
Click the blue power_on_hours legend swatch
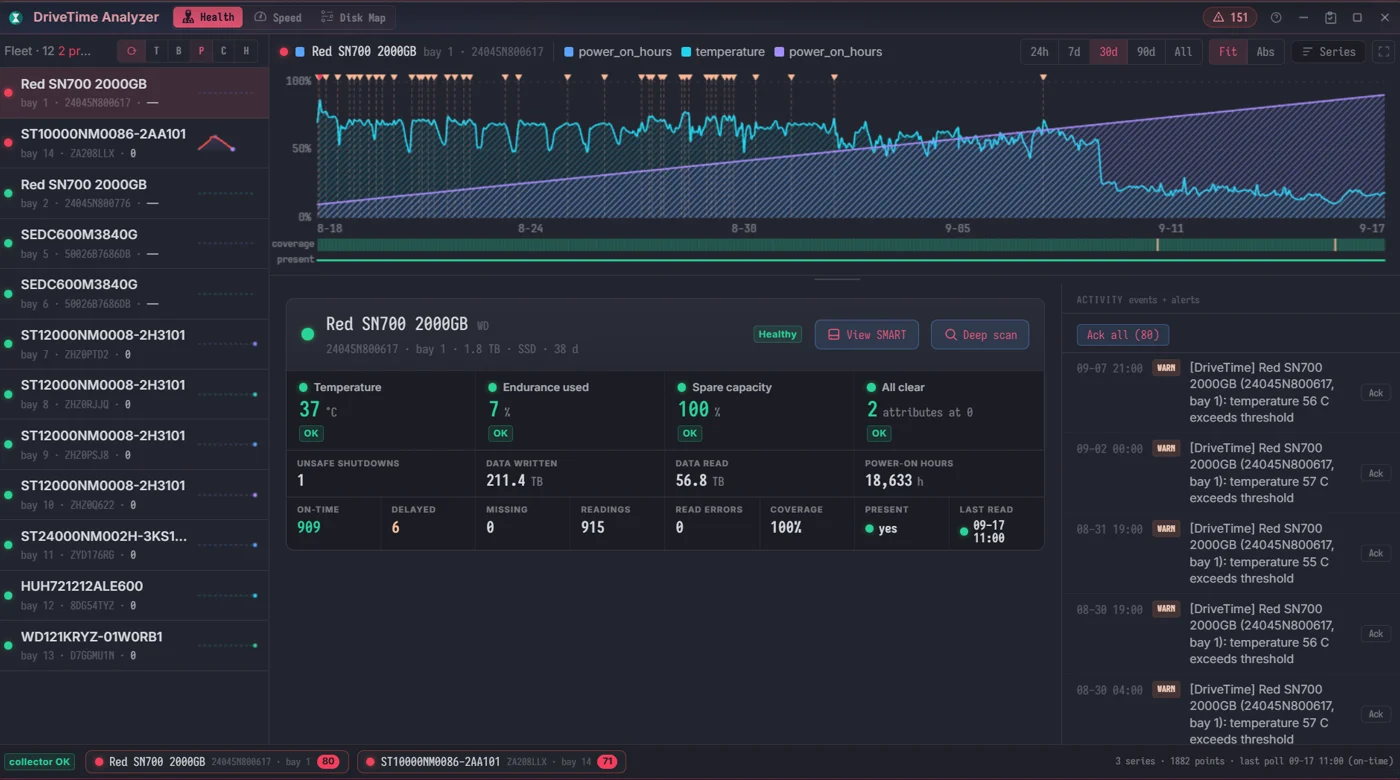tap(569, 52)
